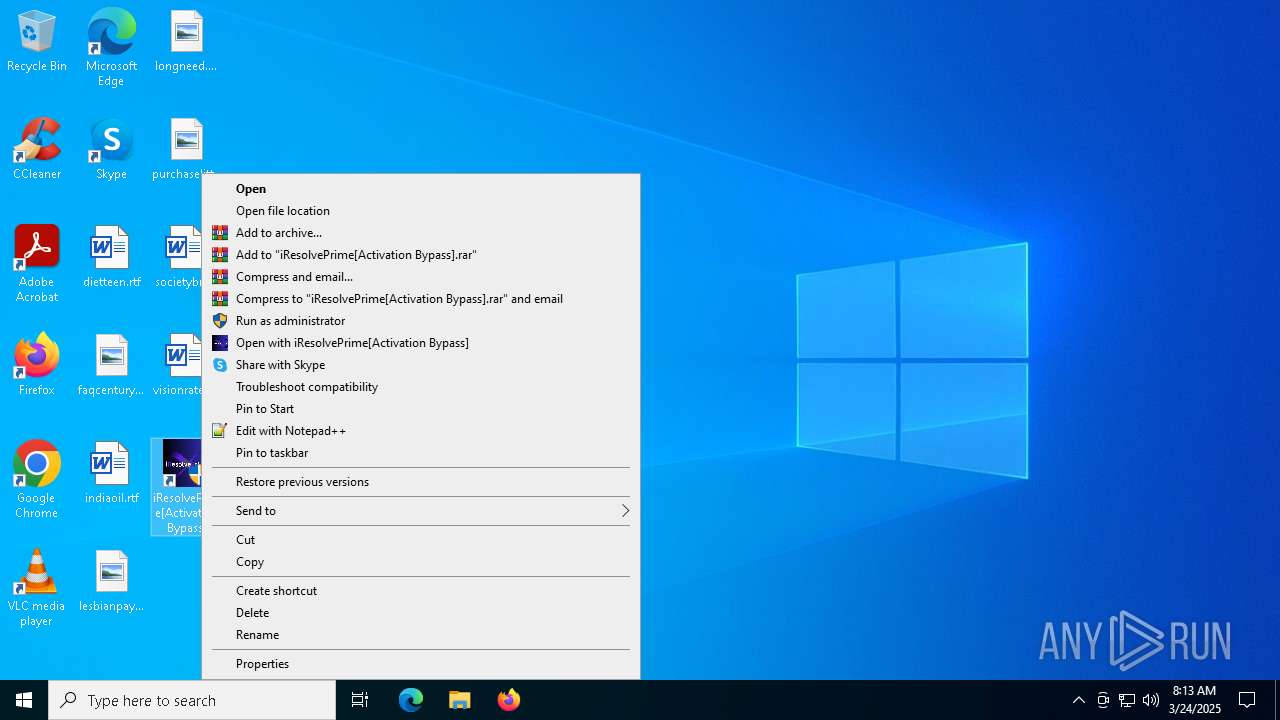Select the VLC media player shortcut
The image size is (1280, 720).
click(37, 588)
